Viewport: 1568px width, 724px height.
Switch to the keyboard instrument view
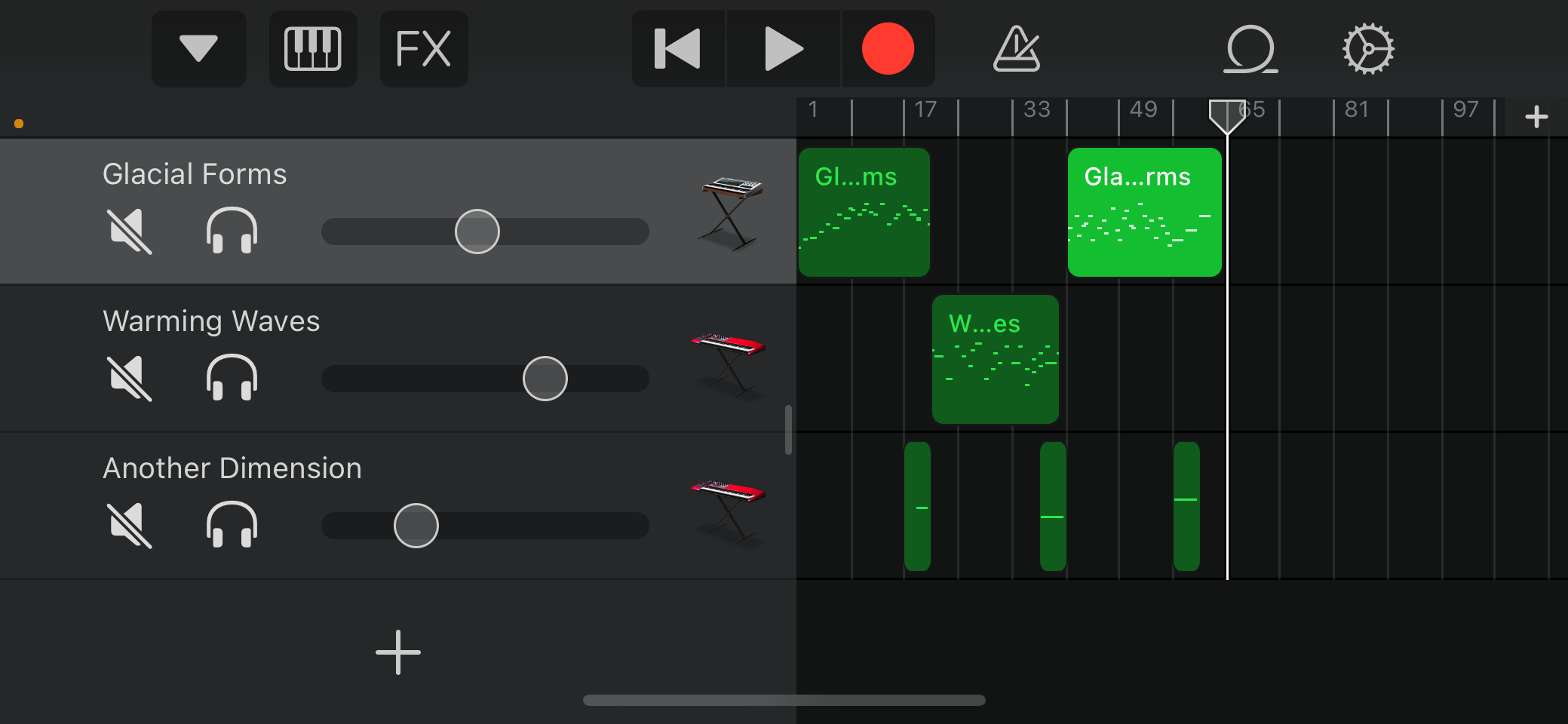[x=313, y=49]
